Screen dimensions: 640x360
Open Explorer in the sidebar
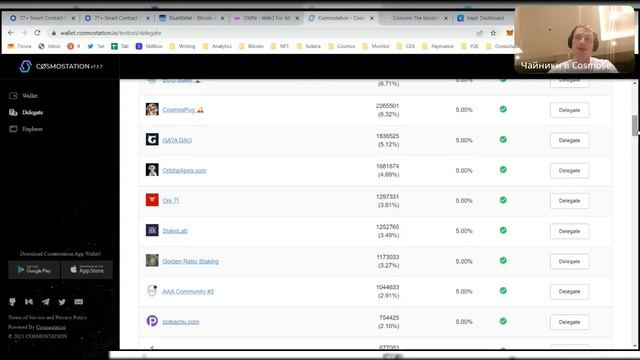click(x=26, y=129)
